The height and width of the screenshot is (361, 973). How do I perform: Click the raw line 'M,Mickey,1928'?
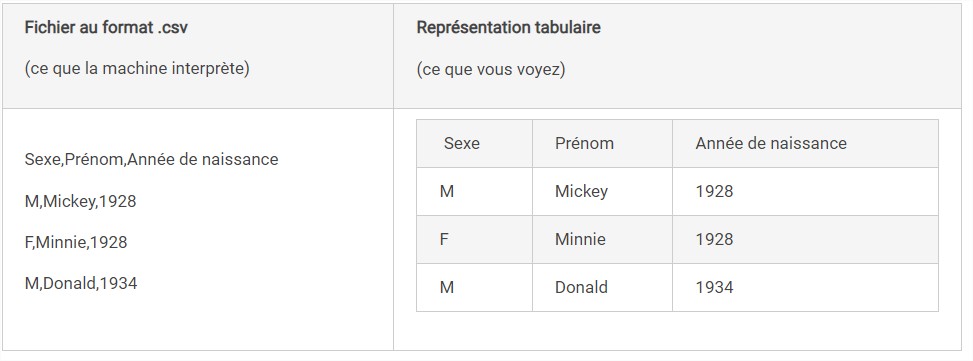(x=81, y=202)
